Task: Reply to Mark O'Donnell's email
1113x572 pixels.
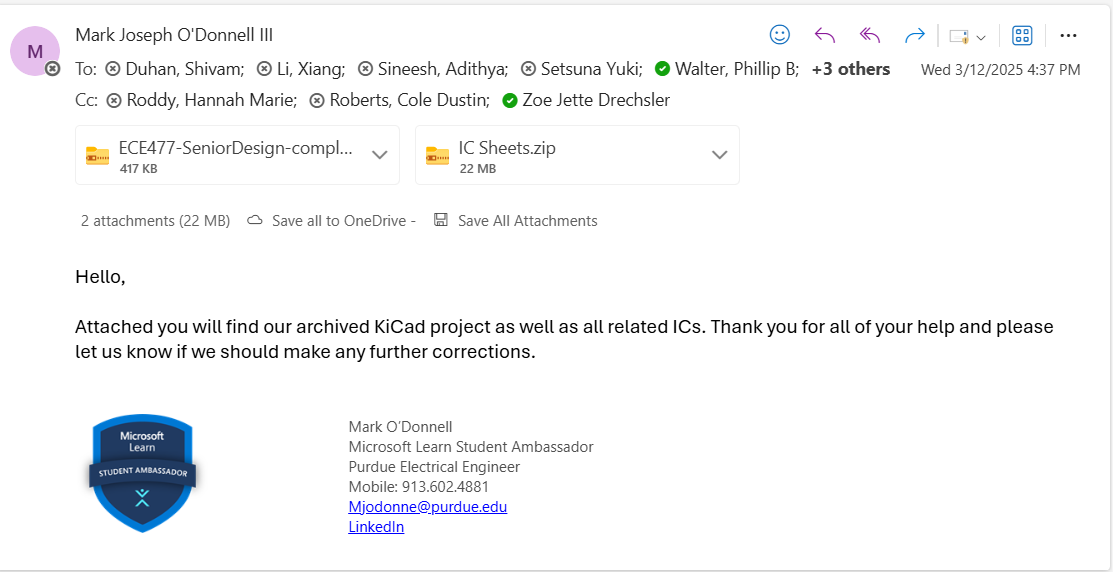Action: coord(825,35)
